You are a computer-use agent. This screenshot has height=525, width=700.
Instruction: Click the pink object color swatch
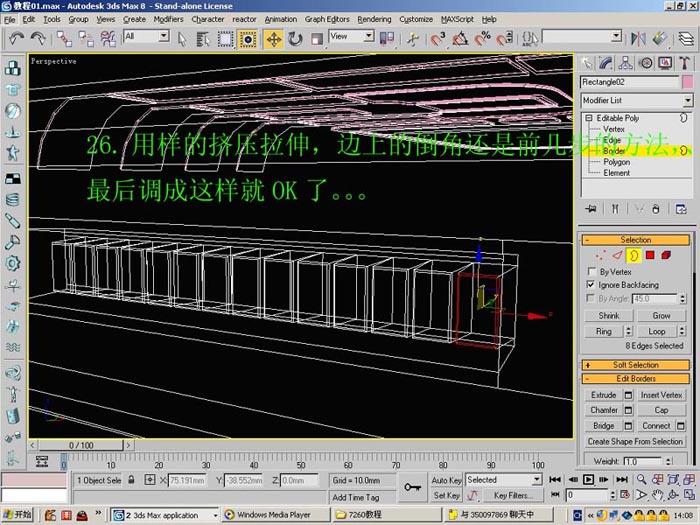click(x=688, y=82)
